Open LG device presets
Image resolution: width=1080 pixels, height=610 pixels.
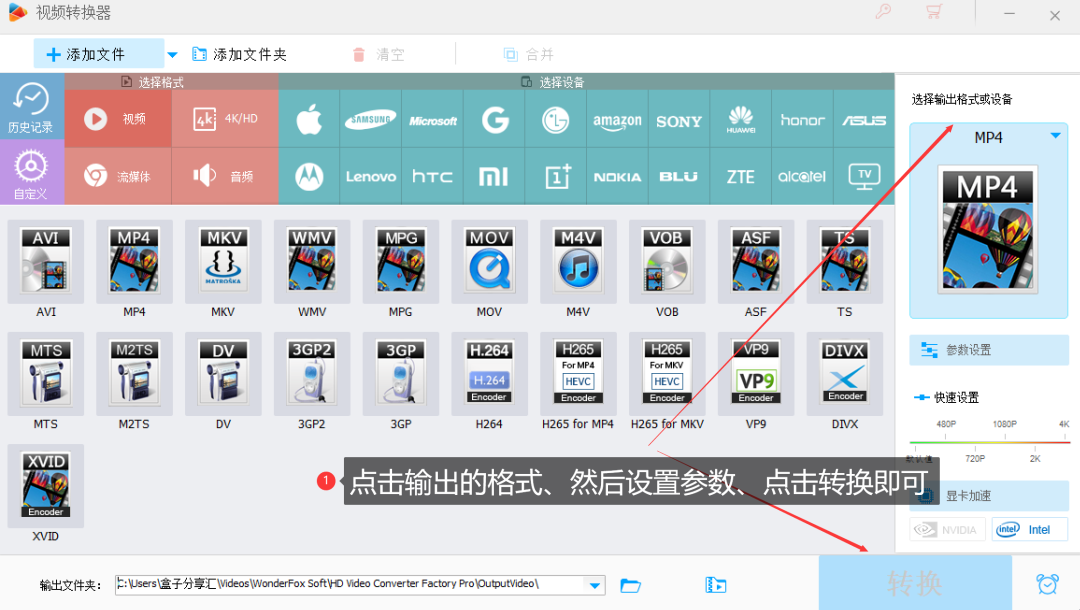[x=556, y=119]
